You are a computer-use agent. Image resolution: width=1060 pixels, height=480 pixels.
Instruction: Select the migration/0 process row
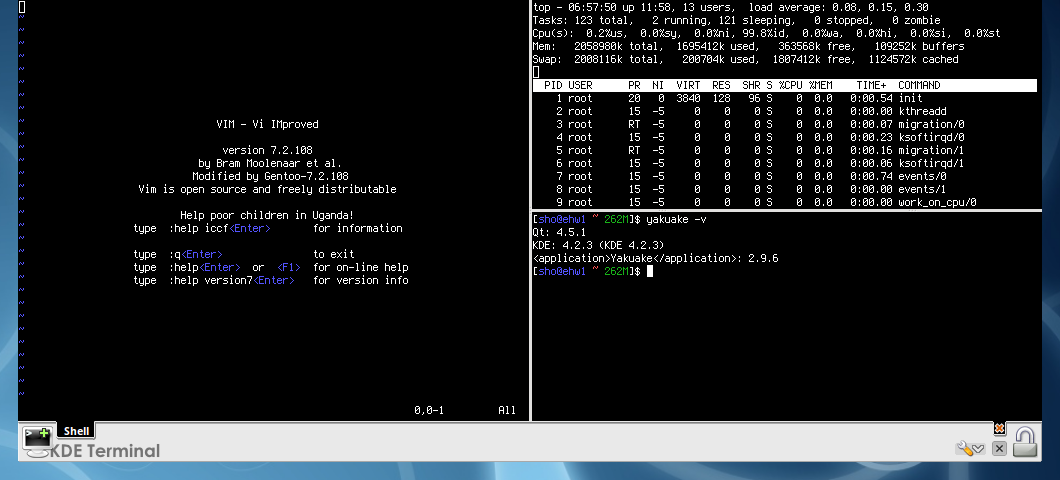(x=784, y=124)
